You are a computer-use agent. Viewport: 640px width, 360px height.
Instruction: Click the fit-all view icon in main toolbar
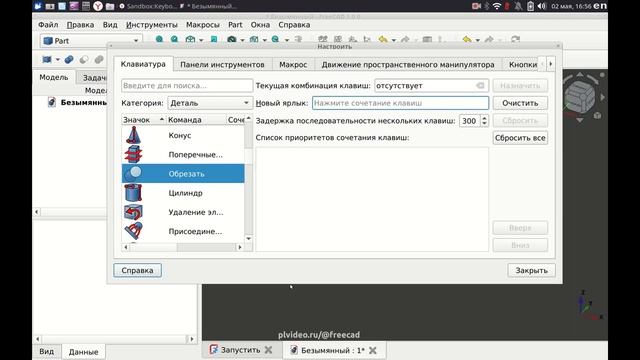tap(159, 40)
